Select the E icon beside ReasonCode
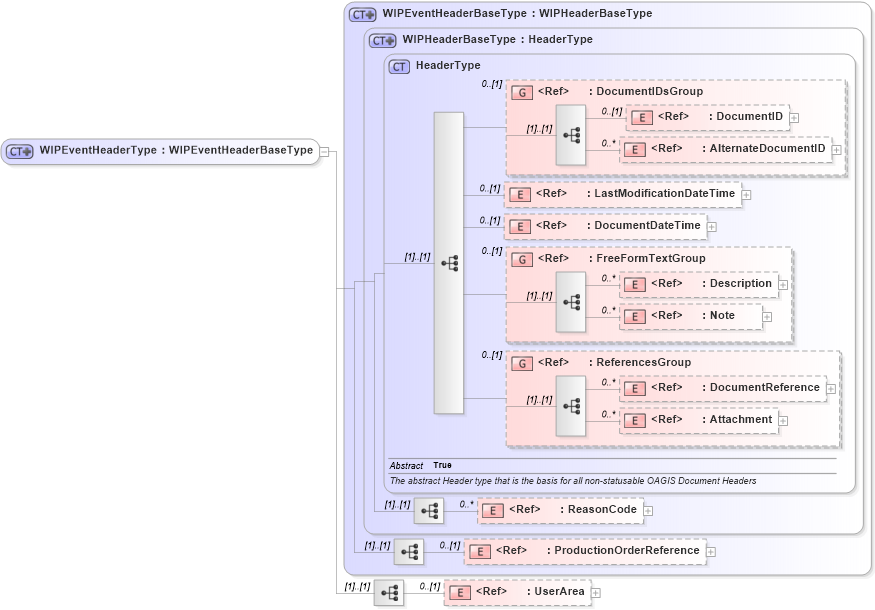 491,510
